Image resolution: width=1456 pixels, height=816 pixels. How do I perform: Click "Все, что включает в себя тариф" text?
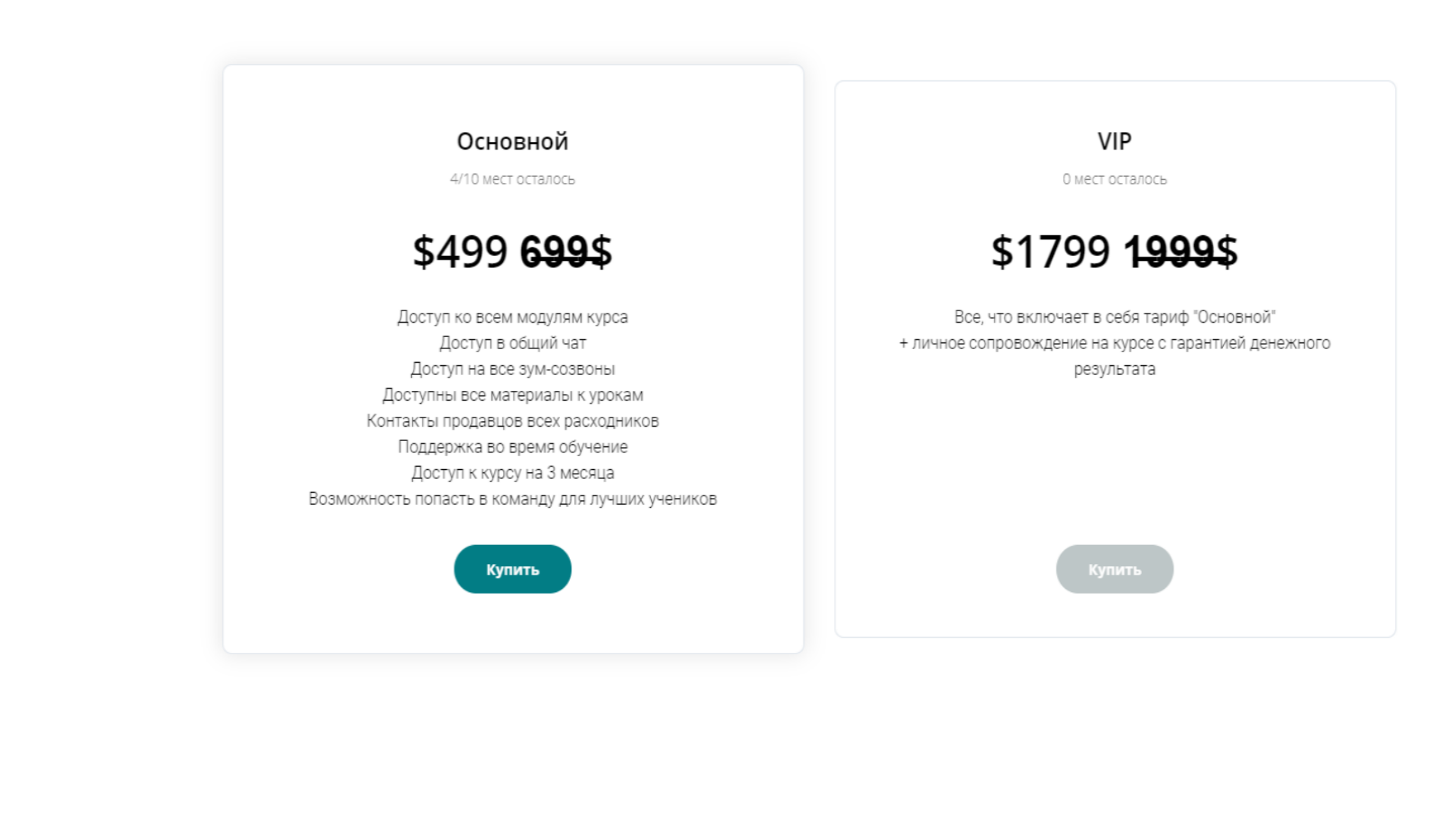[1114, 317]
